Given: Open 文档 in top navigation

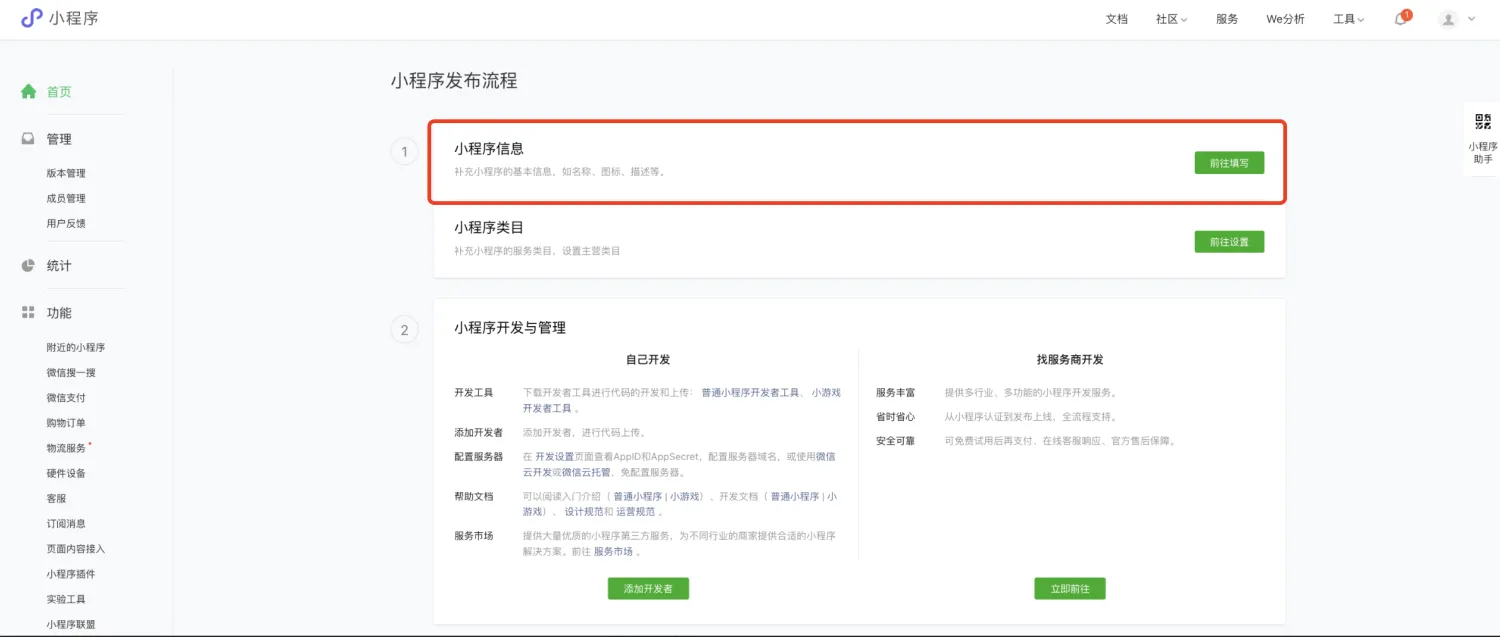Looking at the screenshot, I should click(x=1116, y=19).
